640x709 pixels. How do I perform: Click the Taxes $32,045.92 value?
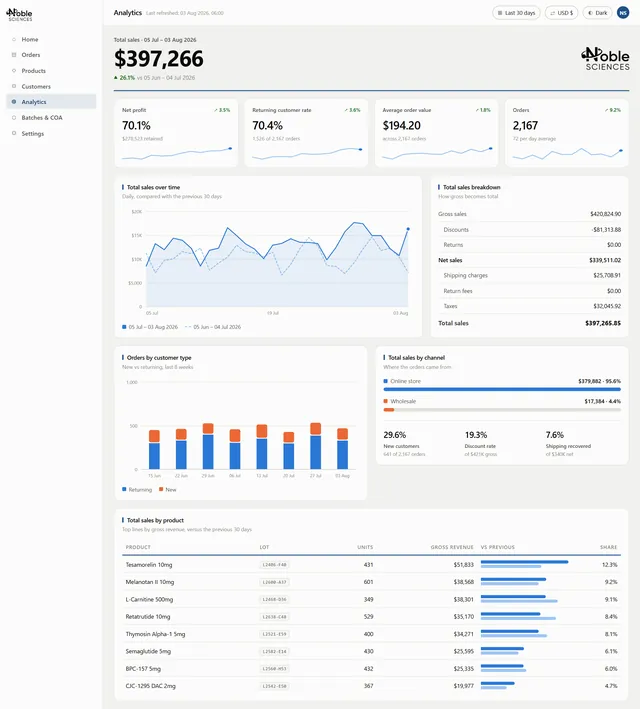click(607, 306)
